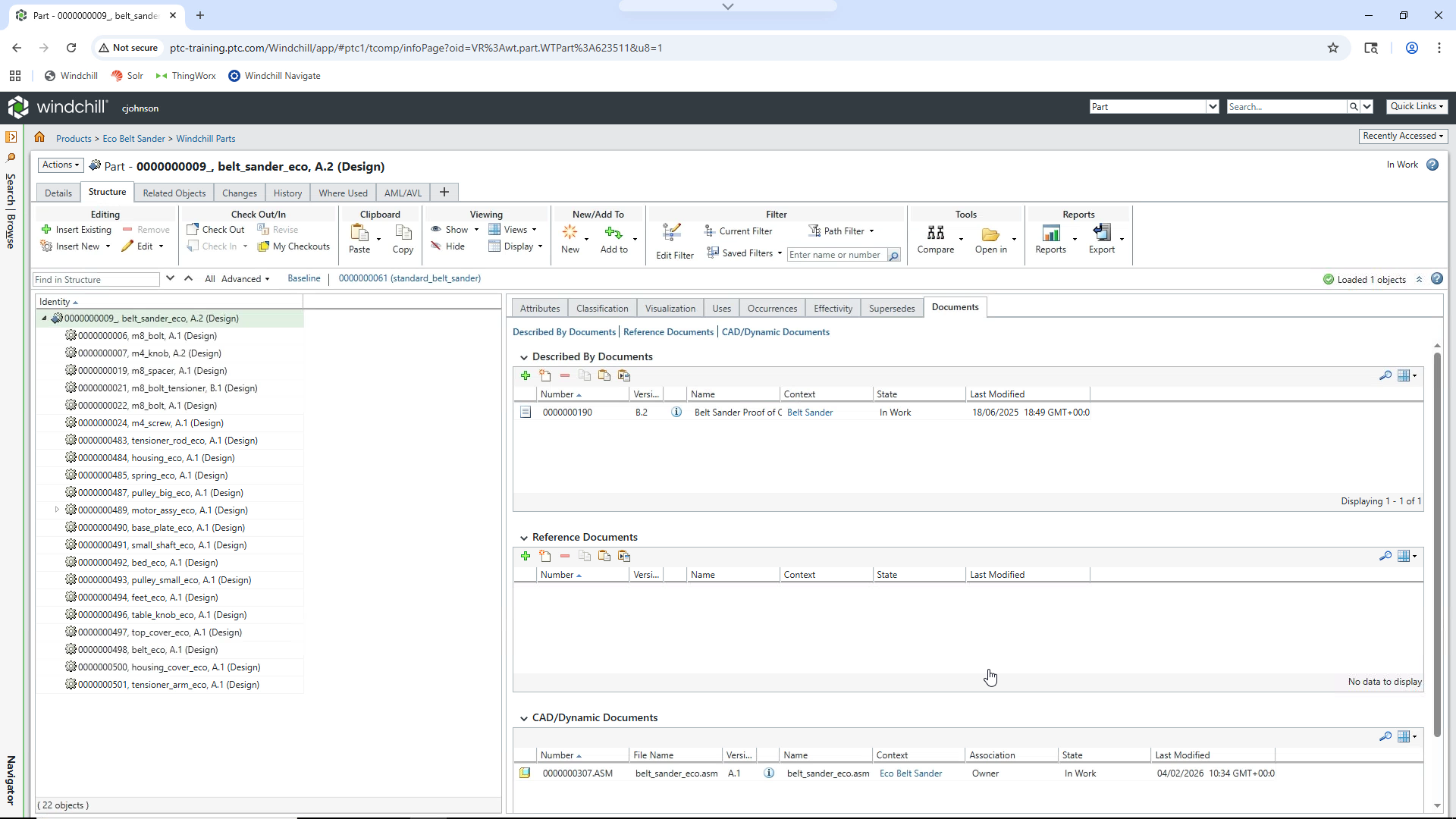Click the Windchill home icon in the breadcrumb
Viewport: 1456px width, 819px height.
point(39,138)
